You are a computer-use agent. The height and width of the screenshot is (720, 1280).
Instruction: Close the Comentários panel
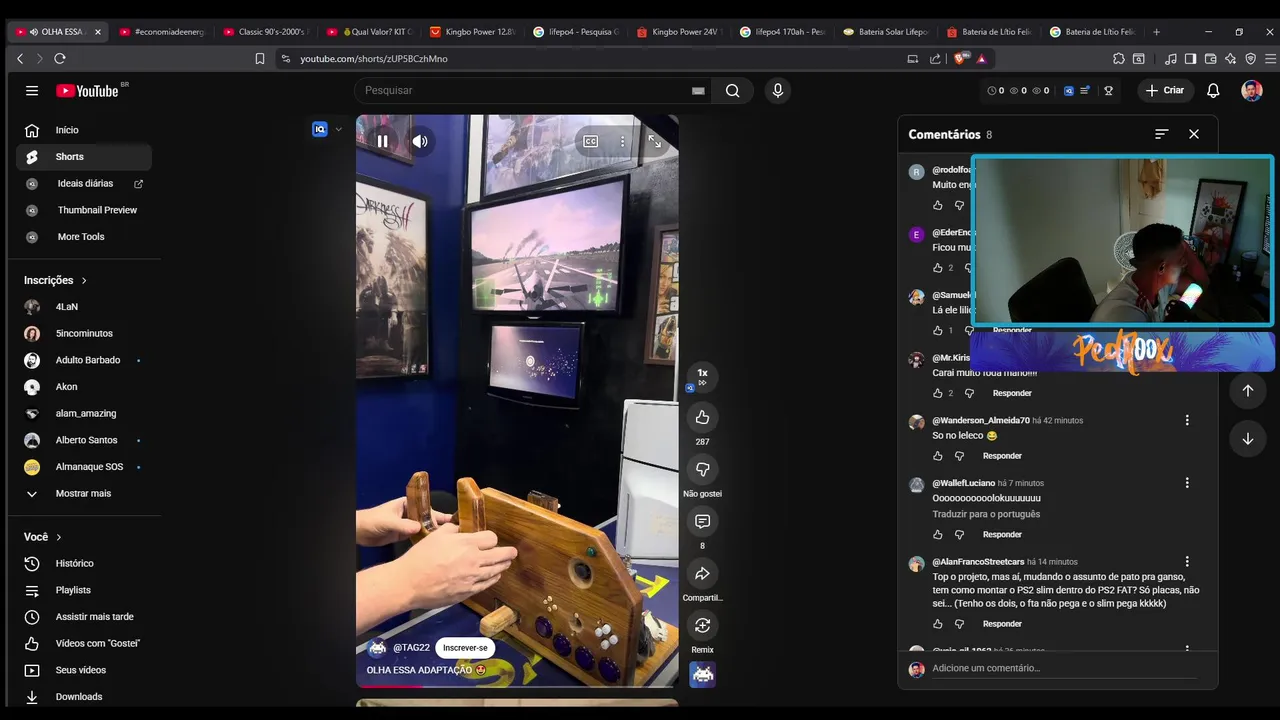pyautogui.click(x=1193, y=134)
